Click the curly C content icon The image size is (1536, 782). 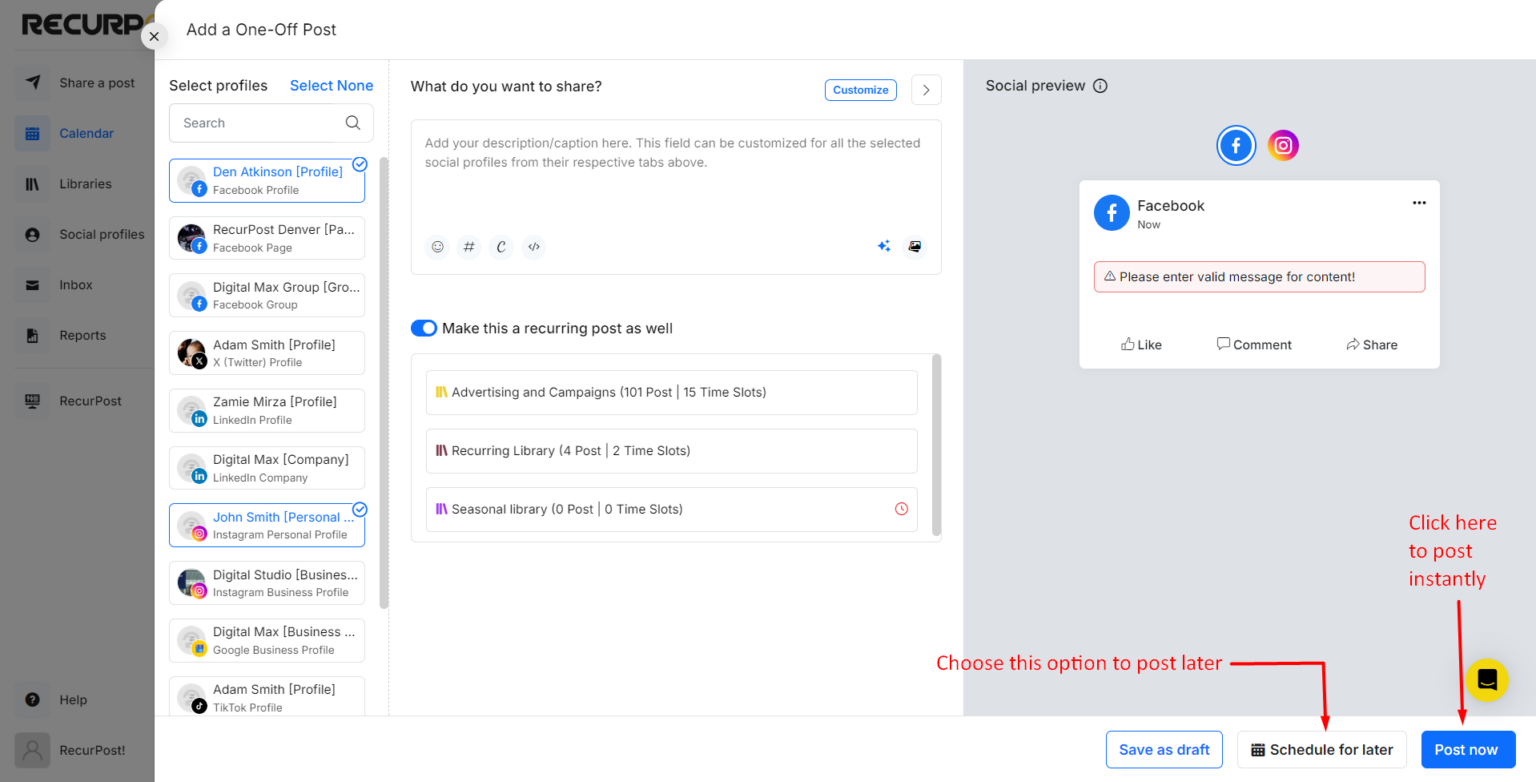(501, 246)
